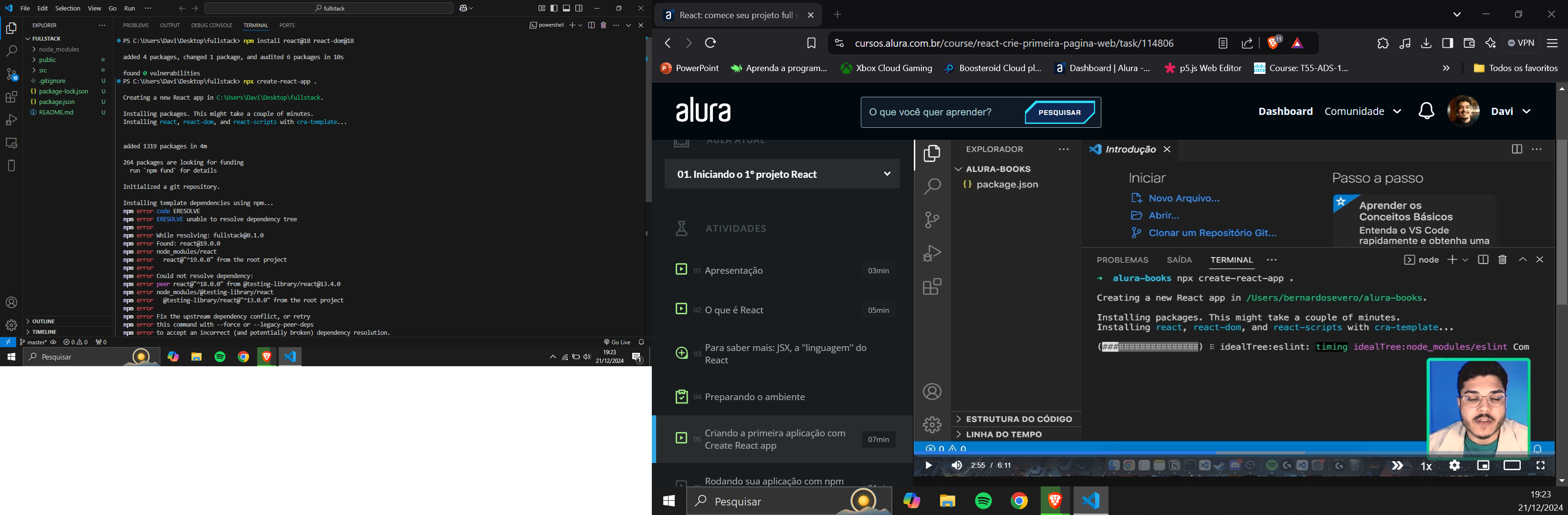The image size is (1568, 515).
Task: Expand the public folder
Action: click(x=48, y=60)
